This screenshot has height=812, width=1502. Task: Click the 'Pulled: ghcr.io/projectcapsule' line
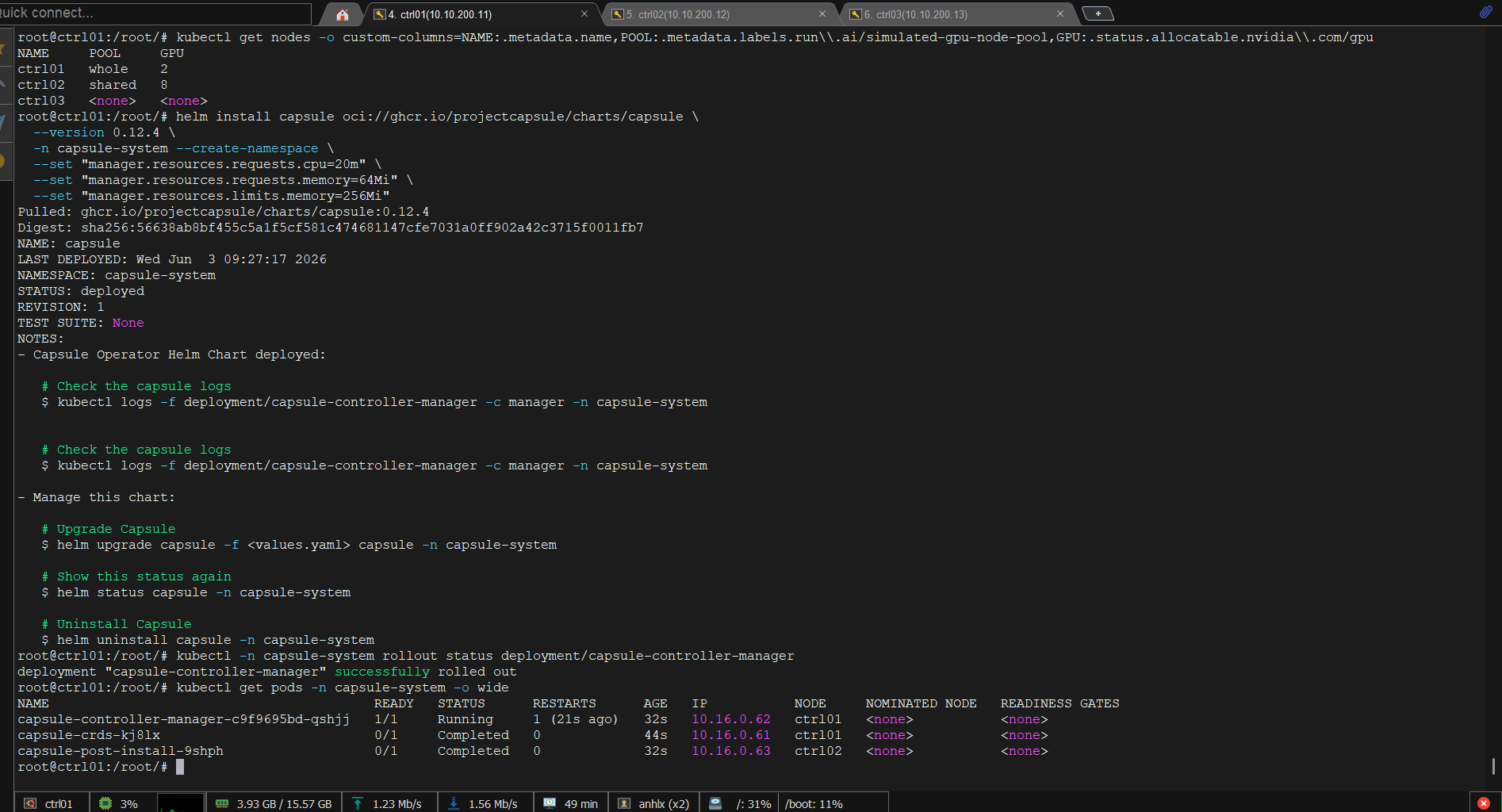pos(224,212)
